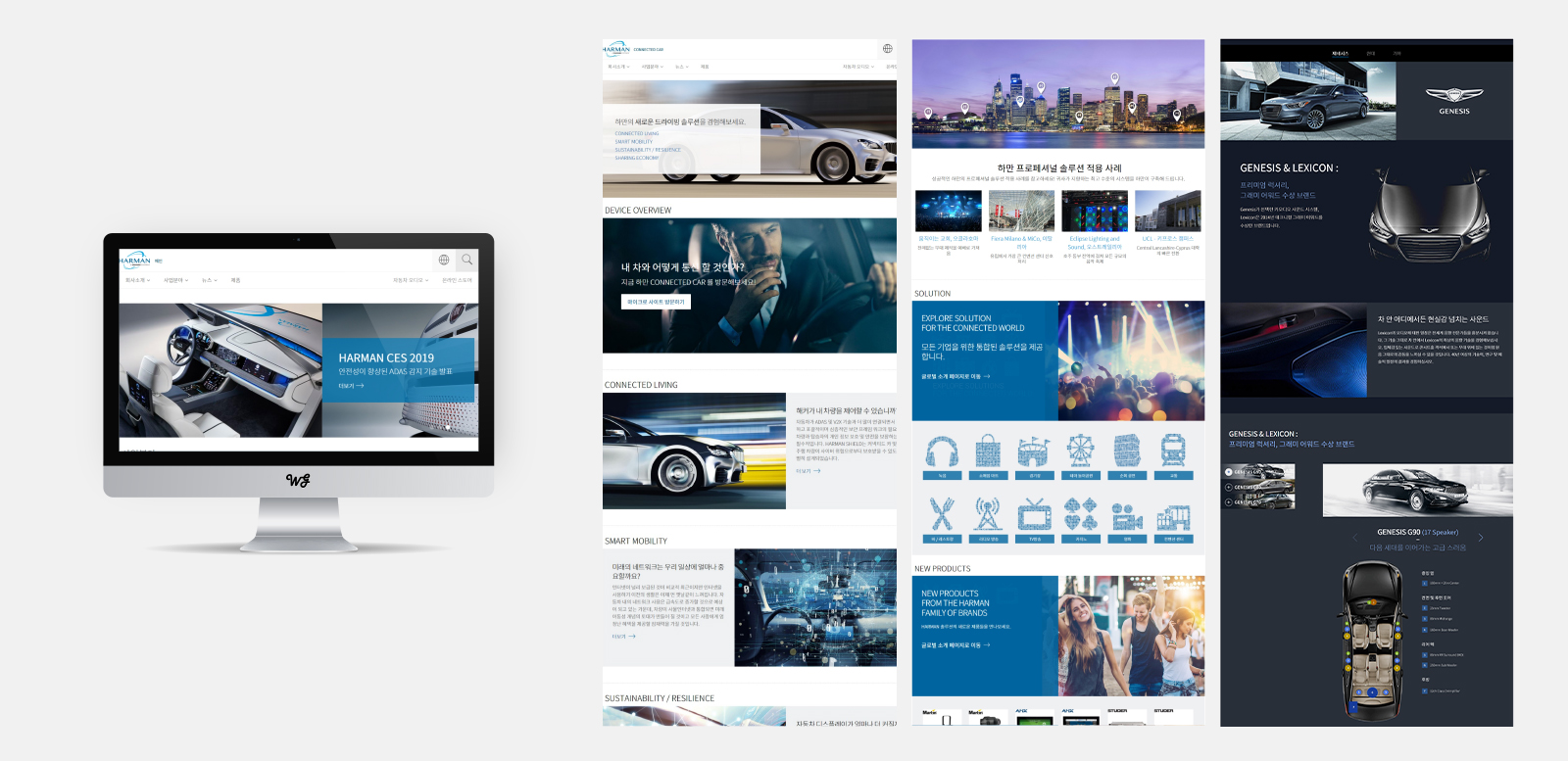Click CONNECTED LIVING link in the hero list
1568x761 pixels.
[x=637, y=134]
